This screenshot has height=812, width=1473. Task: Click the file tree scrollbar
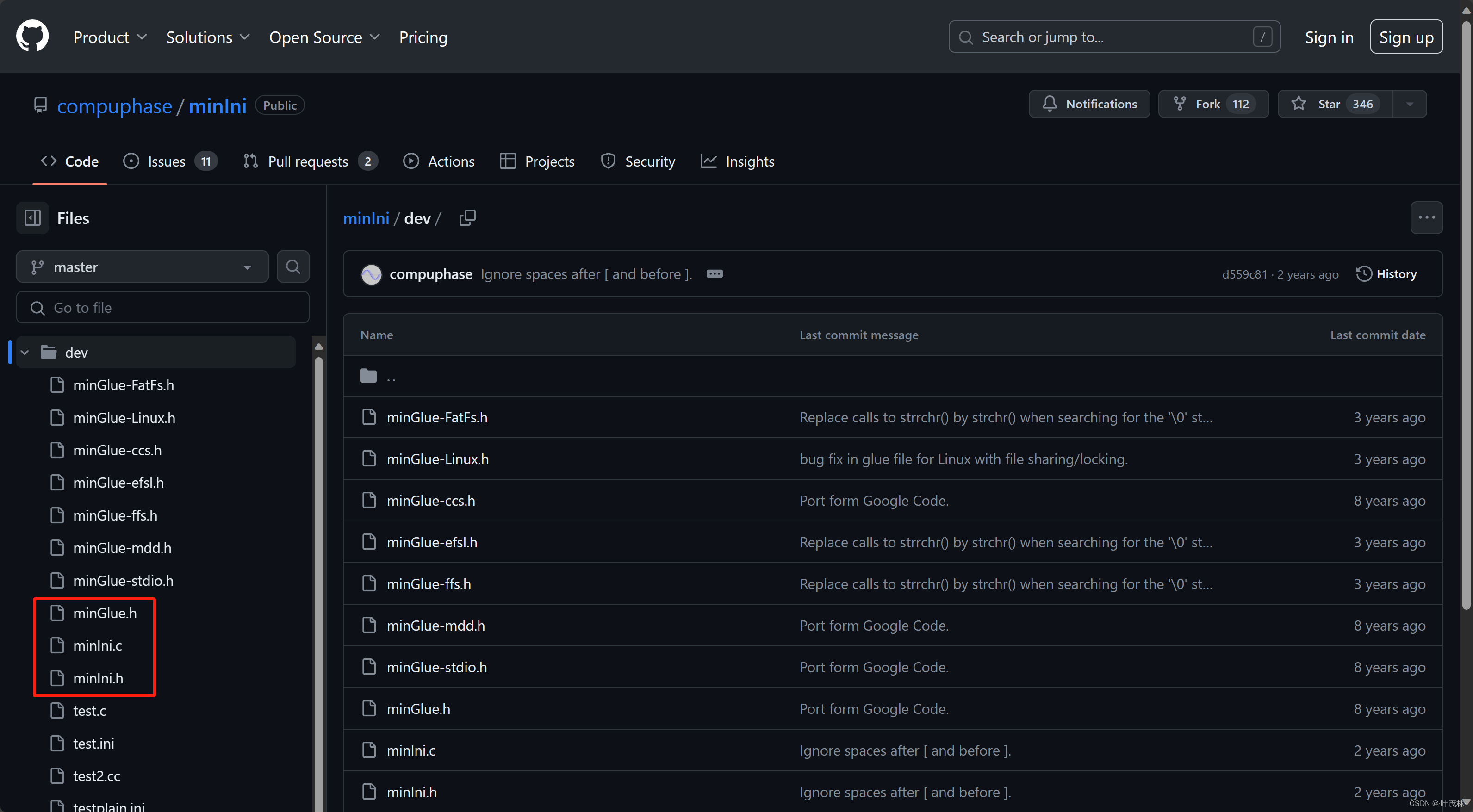318,514
